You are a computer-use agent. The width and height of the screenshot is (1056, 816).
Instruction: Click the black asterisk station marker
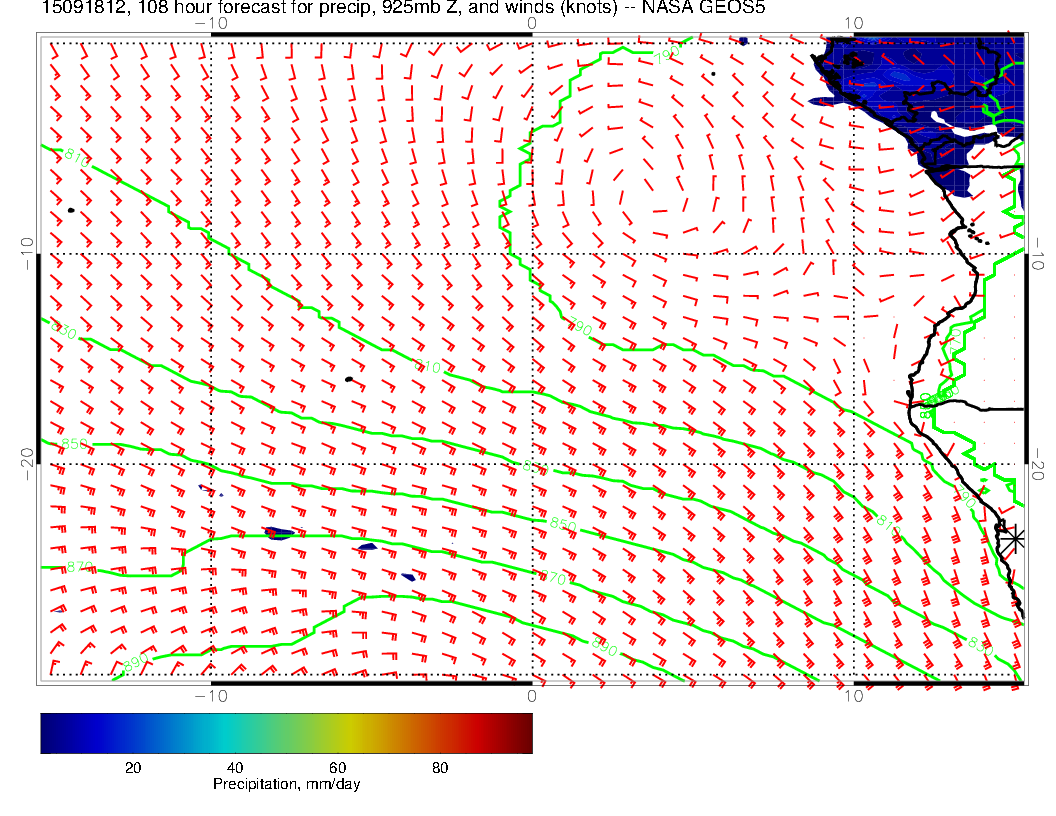click(x=1015, y=538)
